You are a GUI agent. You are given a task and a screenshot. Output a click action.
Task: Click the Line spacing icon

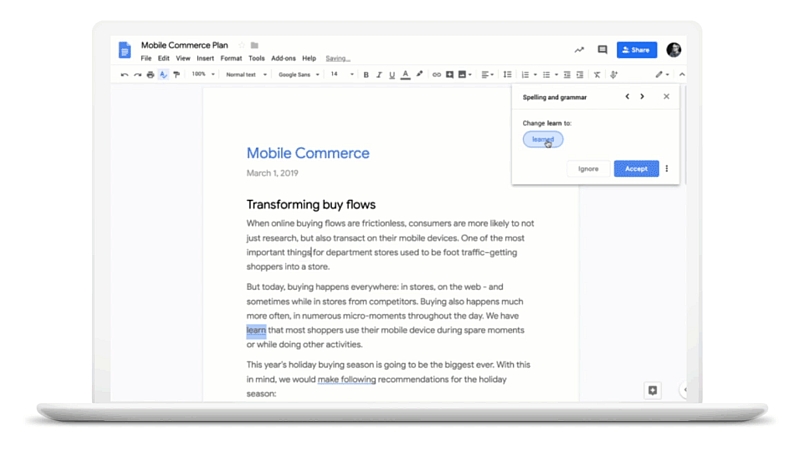coord(507,74)
